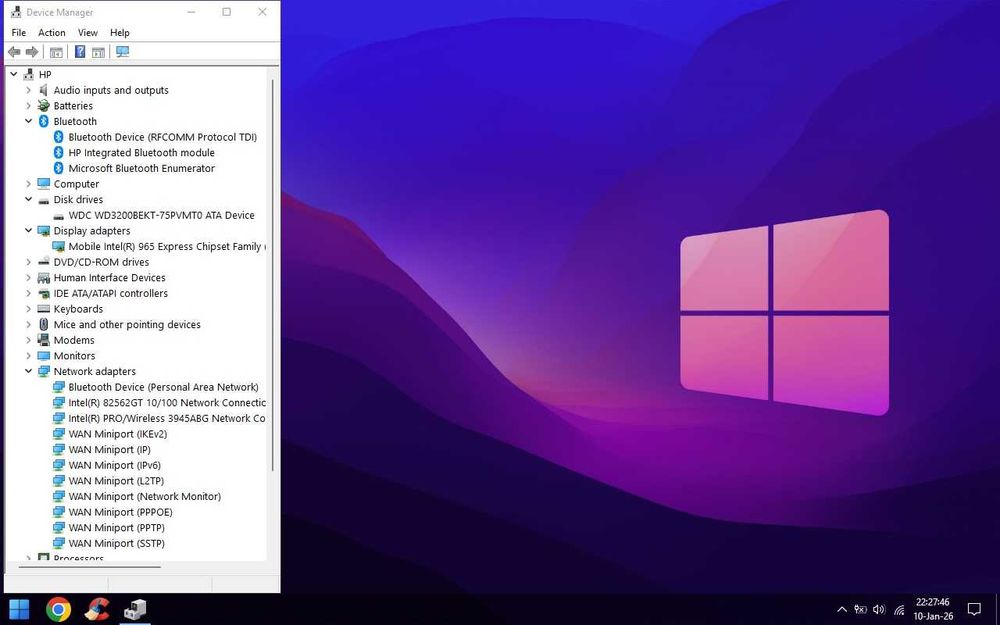Image resolution: width=1000 pixels, height=625 pixels.
Task: Select WDC WD3200BEKT-75PVMT0 ATA Device
Action: click(161, 215)
